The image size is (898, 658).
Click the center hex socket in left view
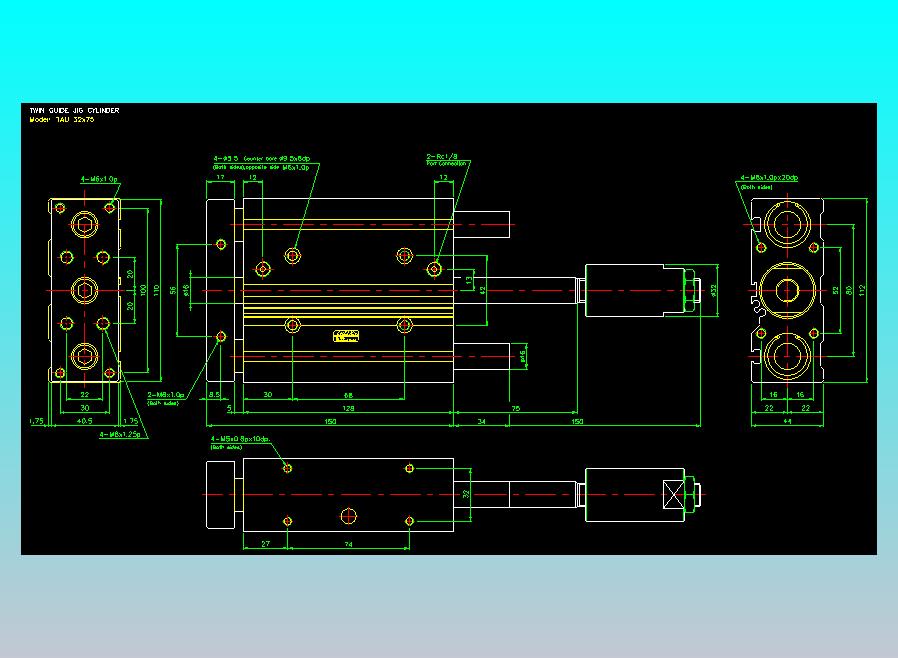pyautogui.click(x=85, y=290)
